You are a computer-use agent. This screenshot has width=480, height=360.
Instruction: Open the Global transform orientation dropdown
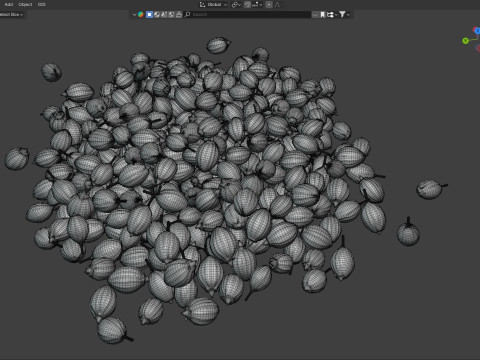pos(214,4)
